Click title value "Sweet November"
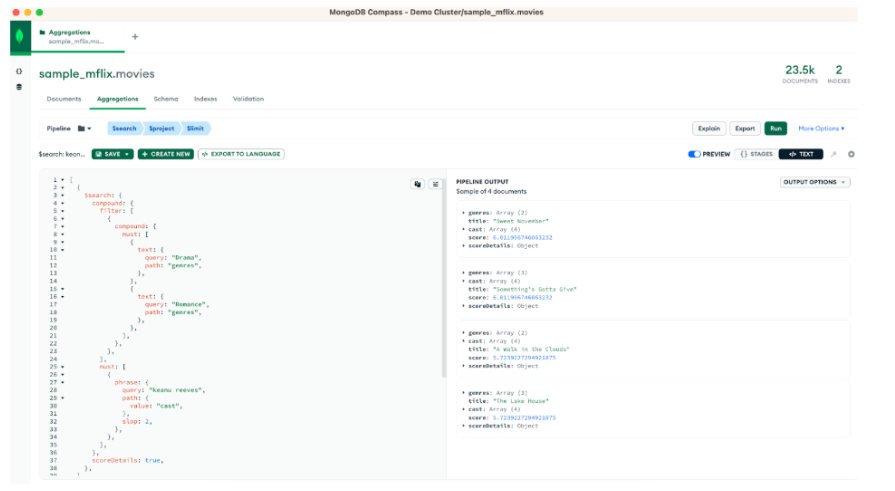Screen dimensions: 895x491 coord(521,222)
